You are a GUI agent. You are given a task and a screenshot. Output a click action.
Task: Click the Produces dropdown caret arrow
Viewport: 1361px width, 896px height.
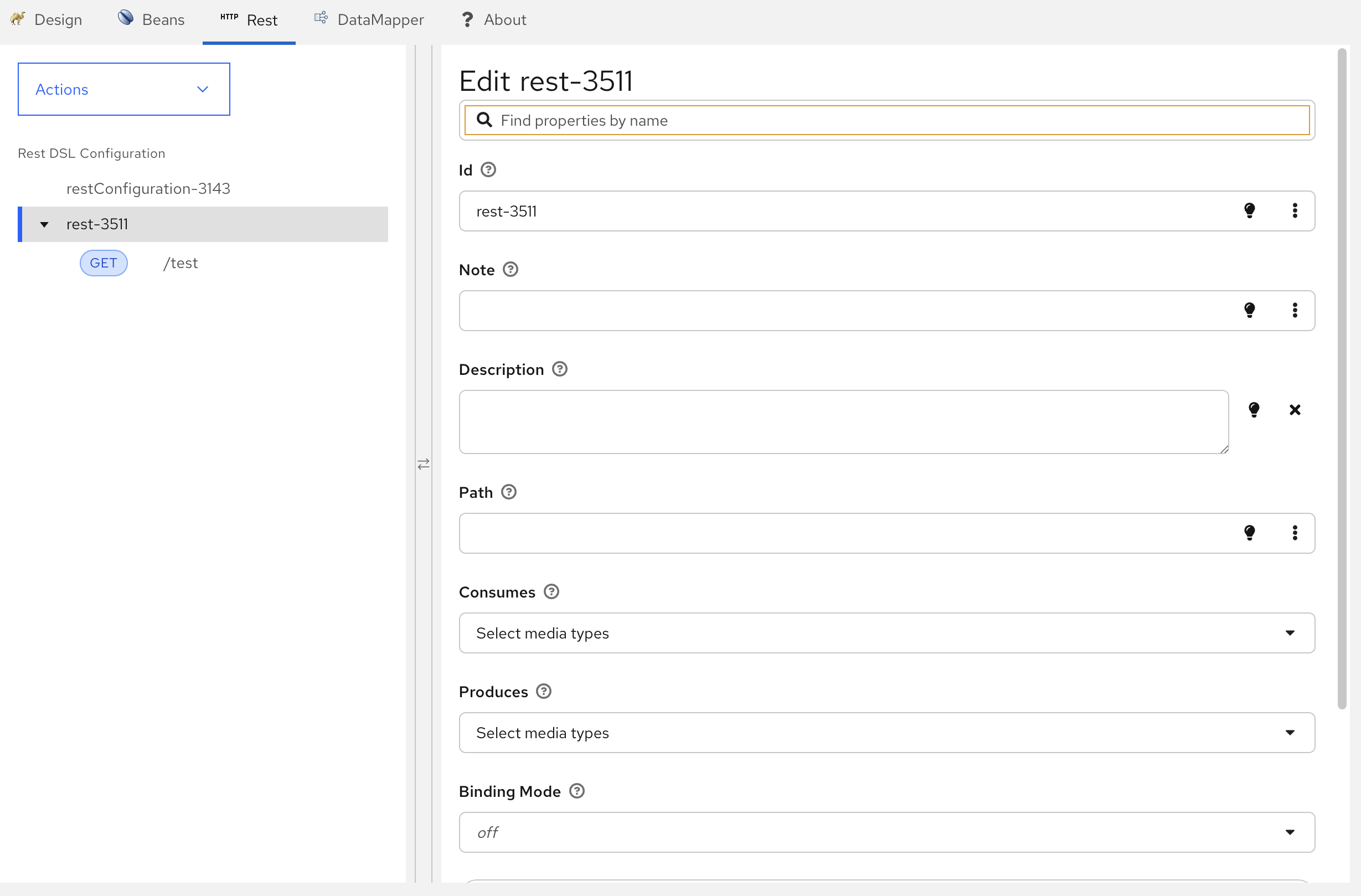pos(1290,733)
